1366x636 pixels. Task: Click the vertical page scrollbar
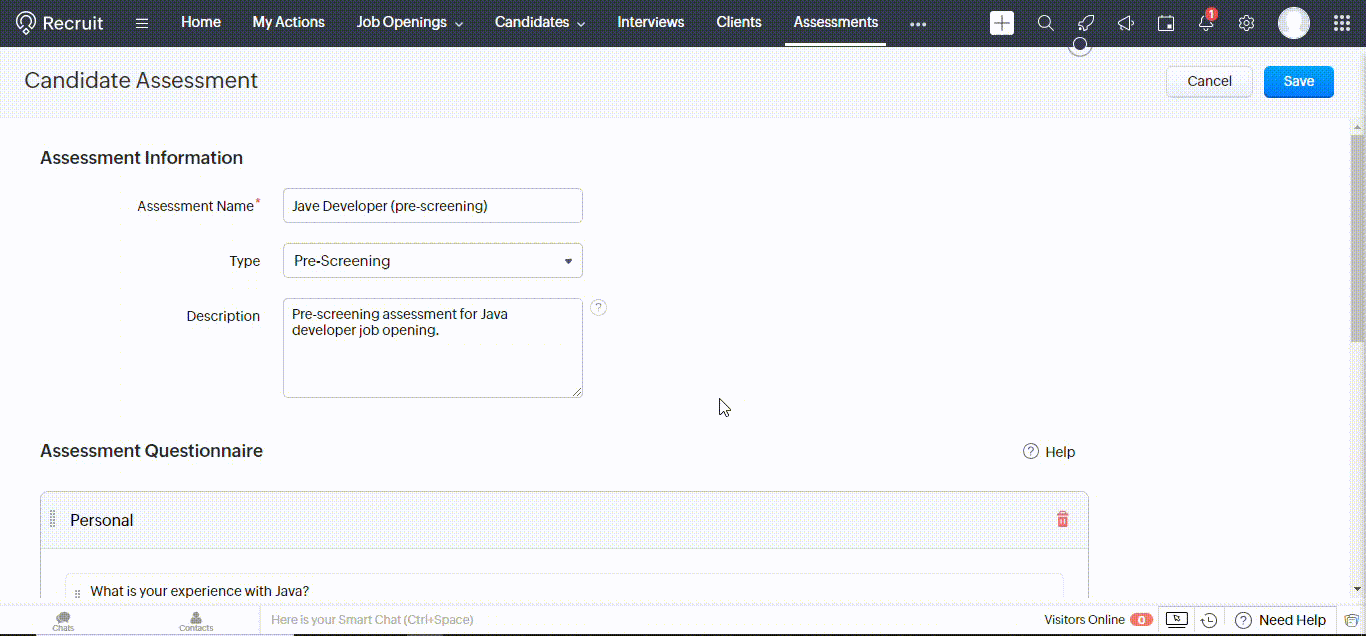coord(1357,240)
